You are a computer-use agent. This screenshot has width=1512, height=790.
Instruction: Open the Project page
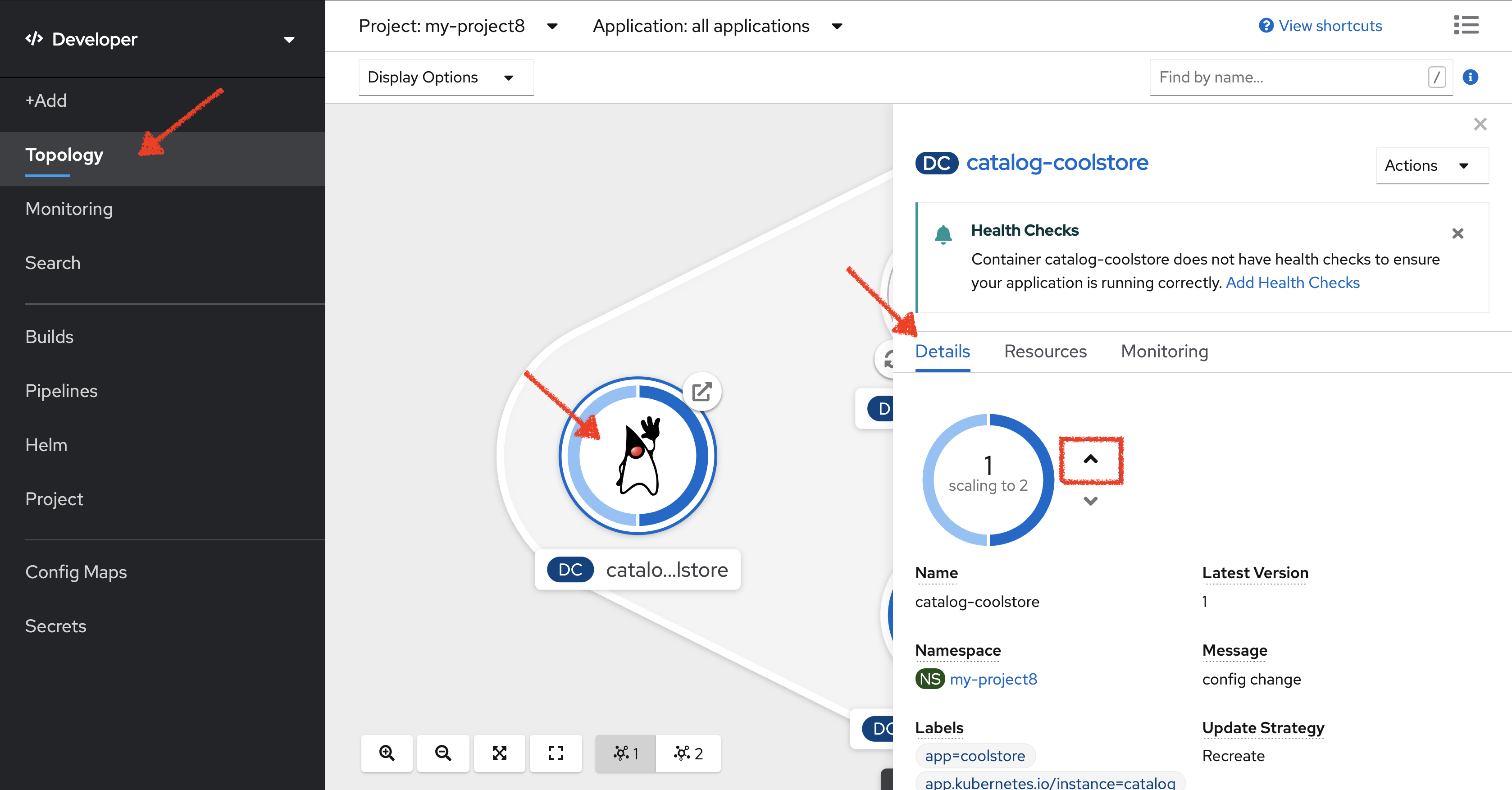pyautogui.click(x=54, y=498)
